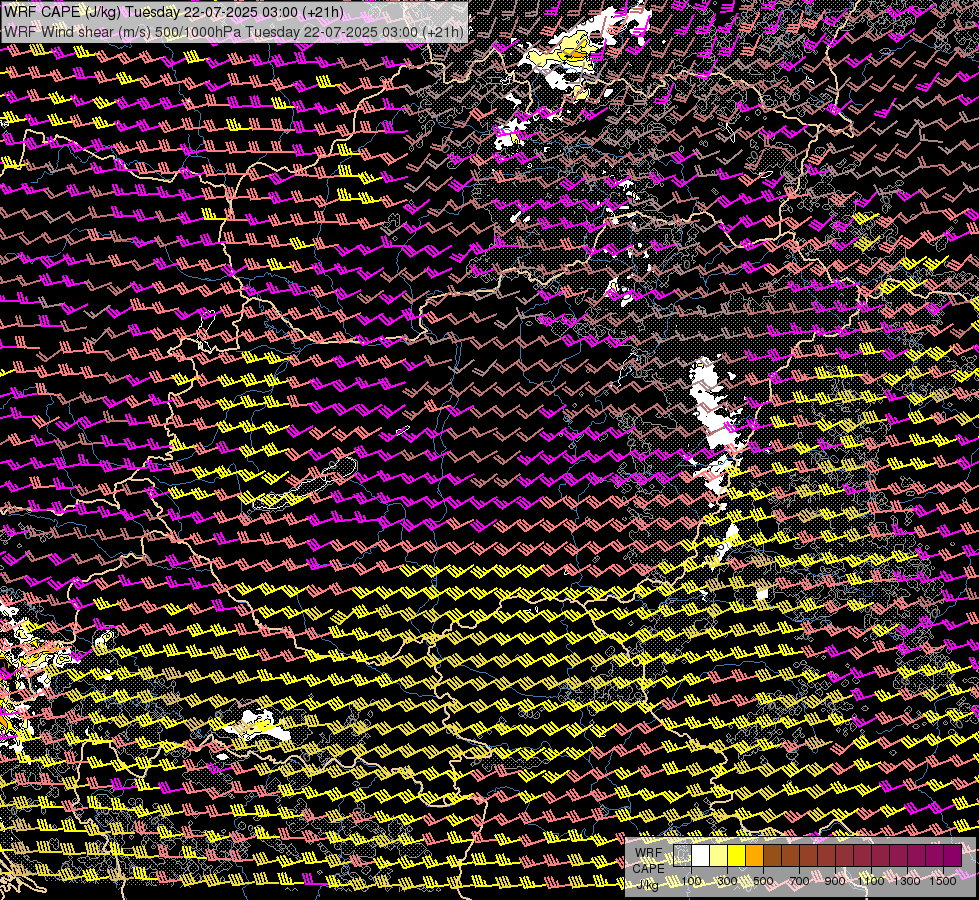Viewport: 979px width, 900px height.
Task: Click the rightmost purple legend swatch above 1500
Action: [953, 855]
